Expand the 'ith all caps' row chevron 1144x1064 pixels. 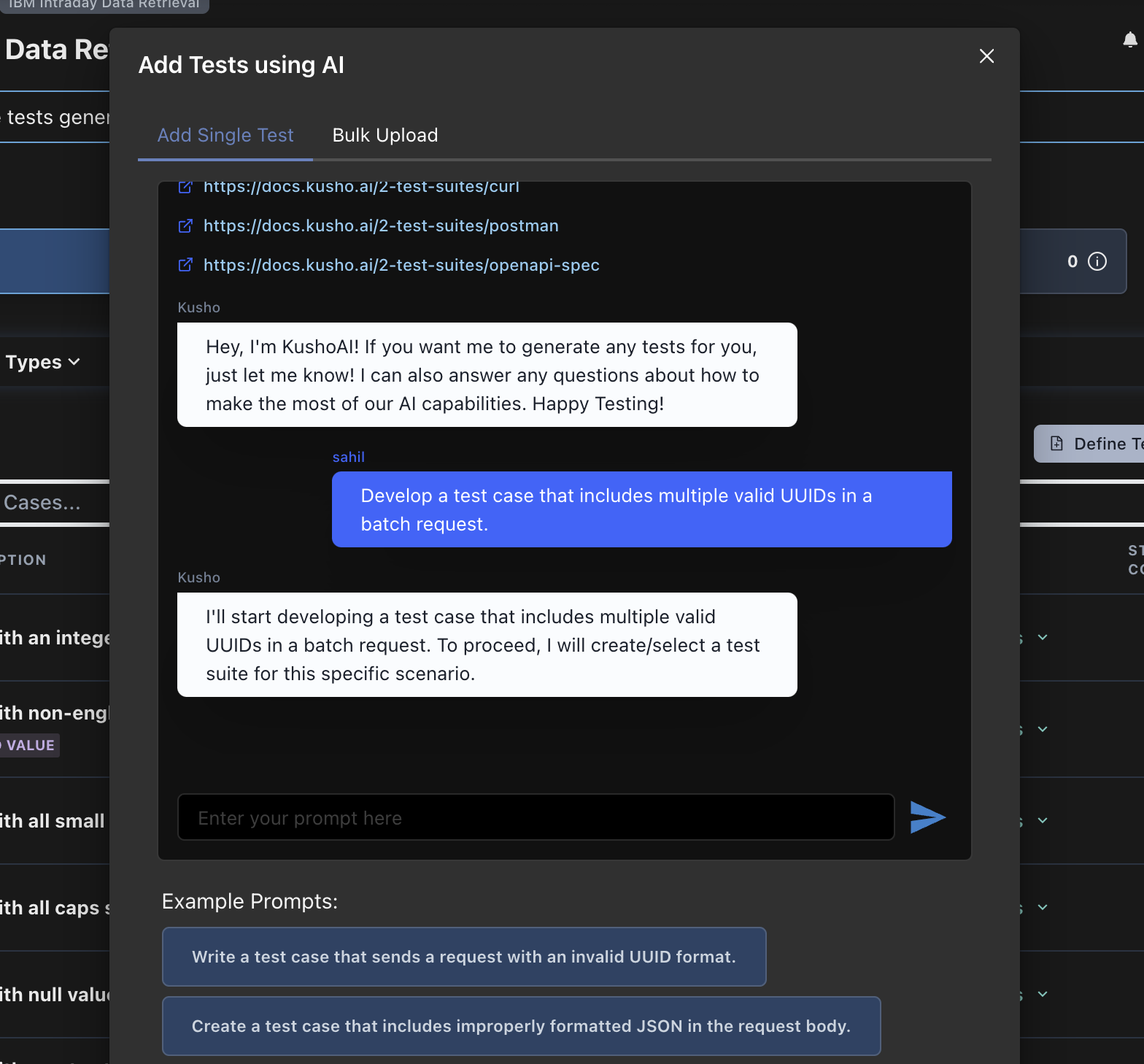pos(1043,907)
